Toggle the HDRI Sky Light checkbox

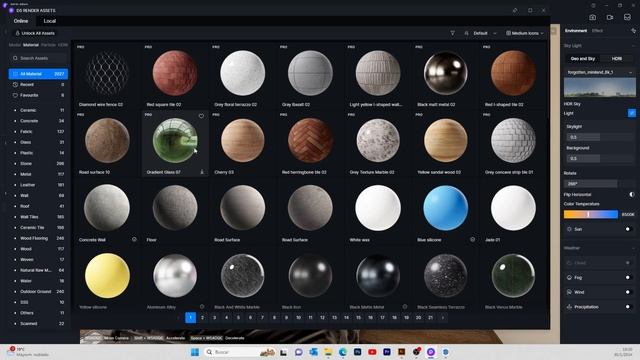(x=631, y=113)
